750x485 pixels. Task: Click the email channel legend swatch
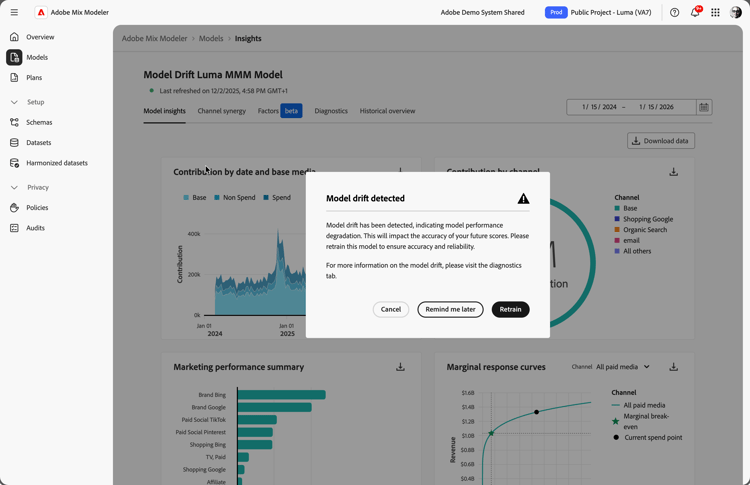pyautogui.click(x=617, y=240)
